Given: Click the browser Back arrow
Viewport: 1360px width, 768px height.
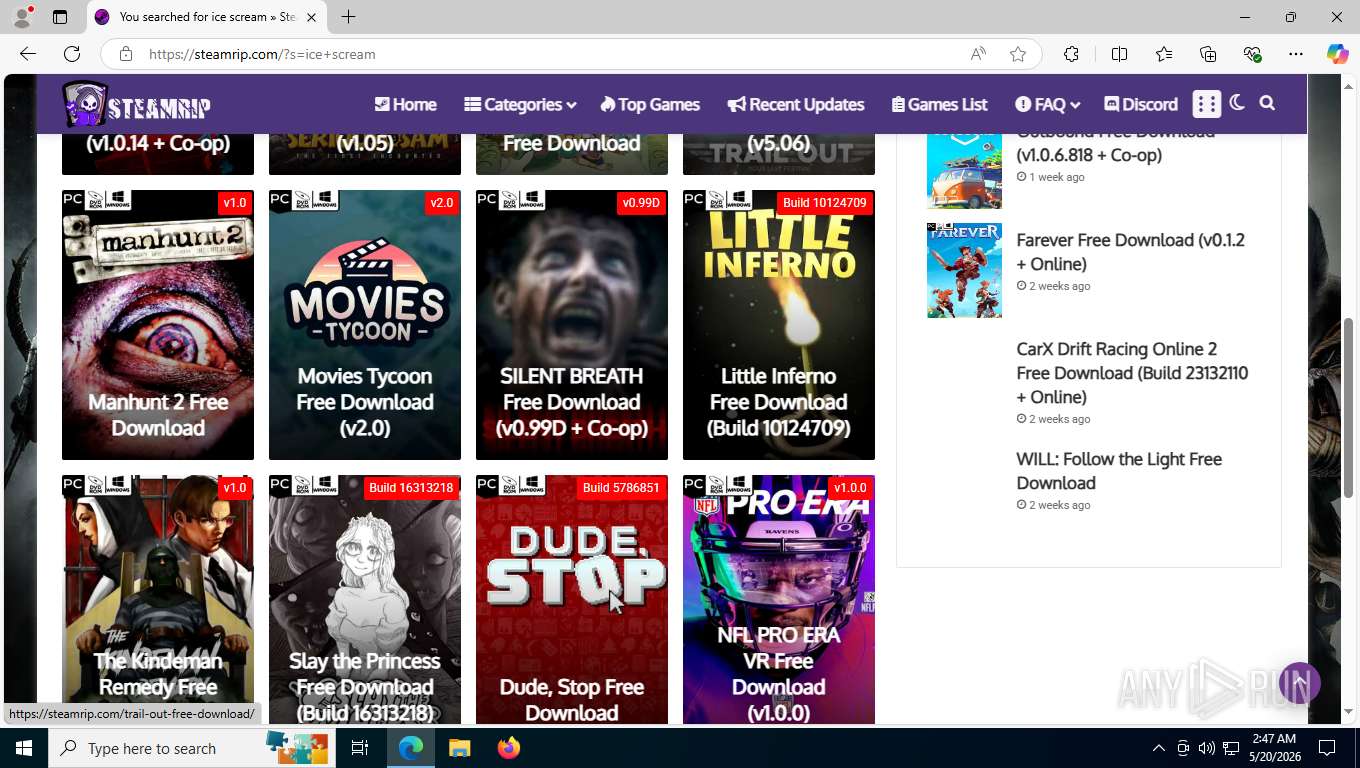Looking at the screenshot, I should [x=28, y=54].
